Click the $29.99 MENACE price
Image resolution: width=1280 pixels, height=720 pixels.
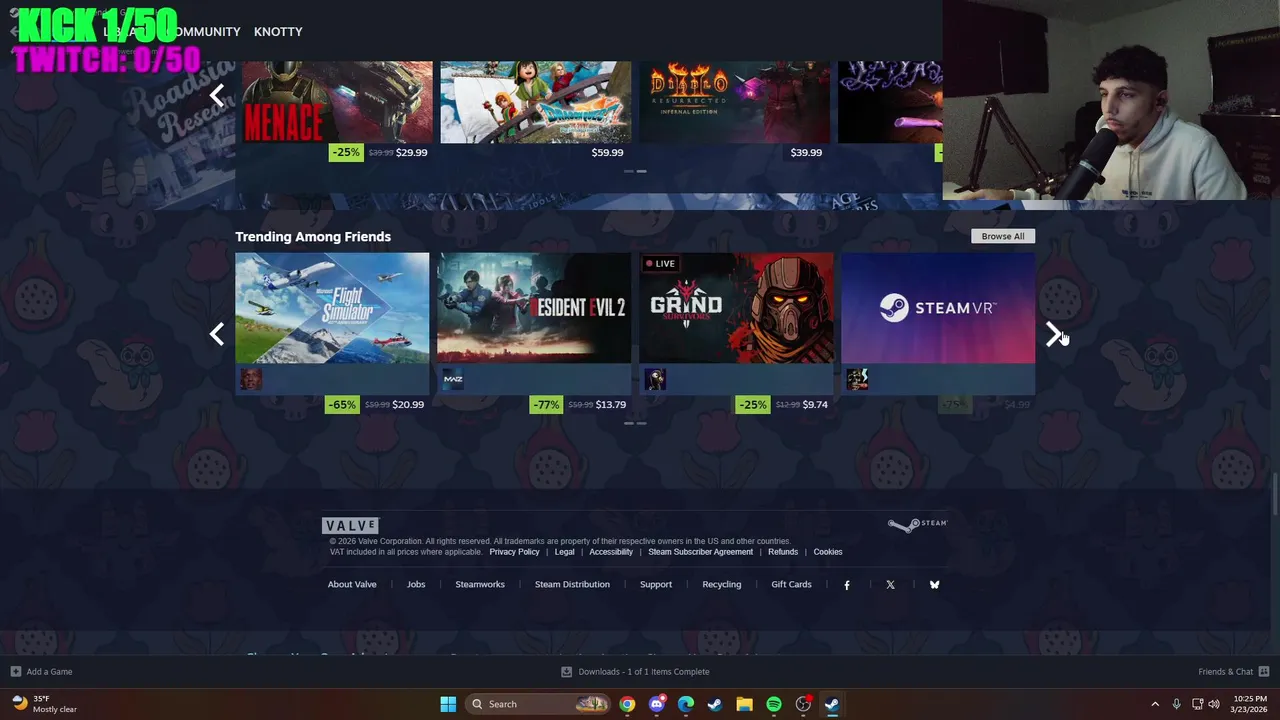pyautogui.click(x=411, y=153)
